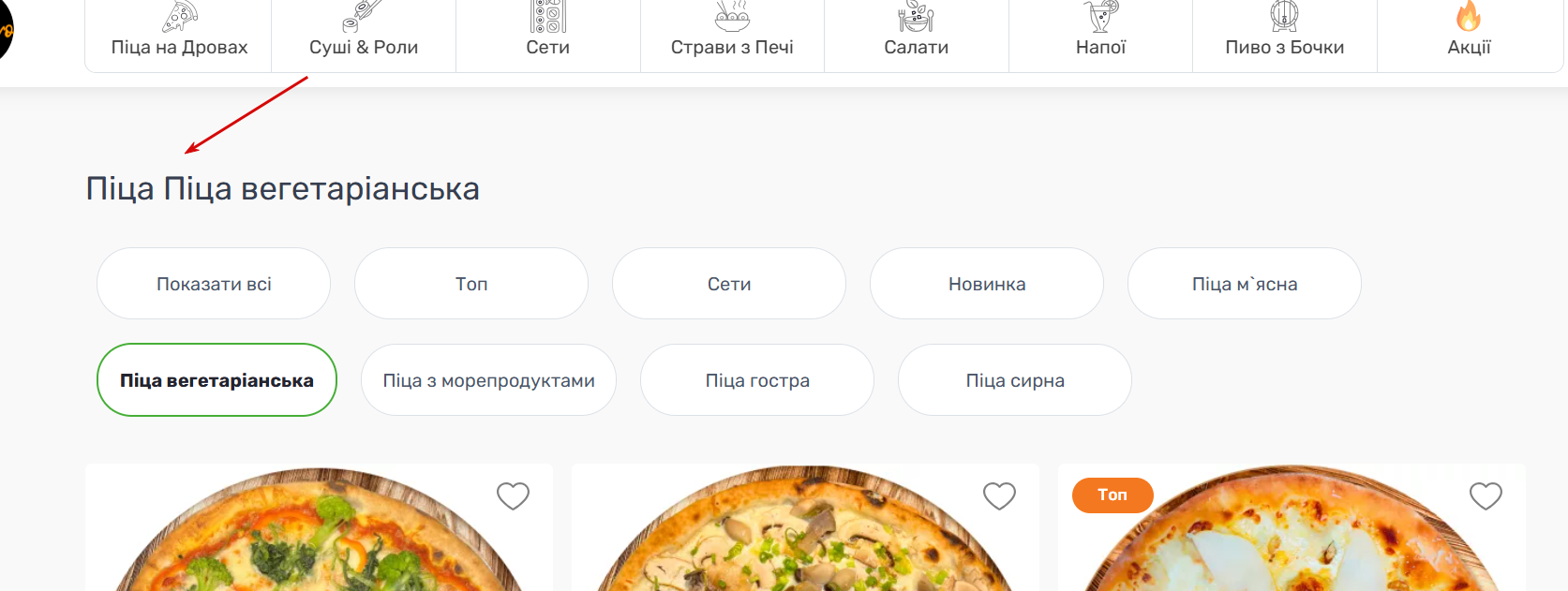Select the Піца сирна filter

1015,380
